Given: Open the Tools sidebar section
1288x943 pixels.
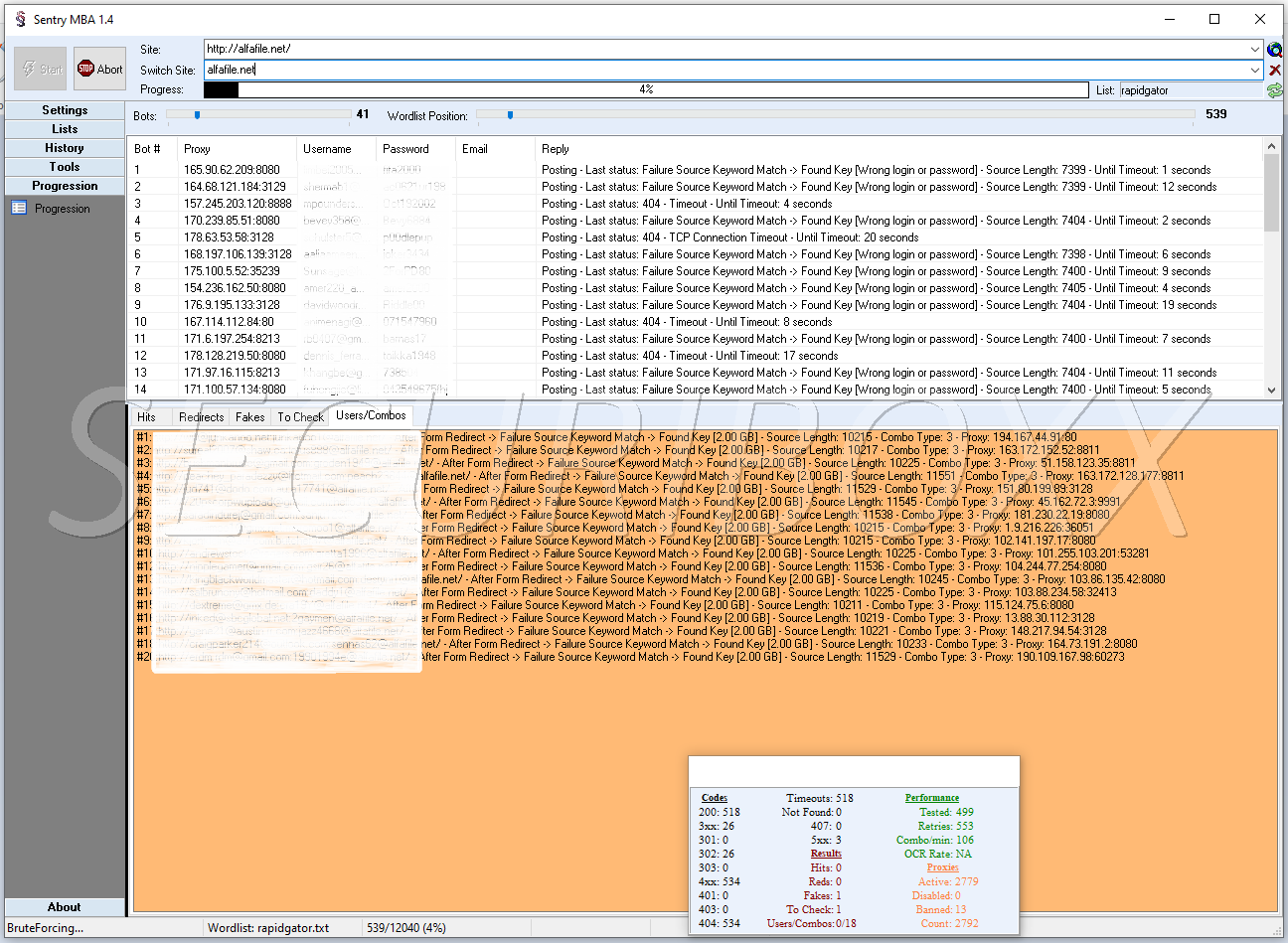Looking at the screenshot, I should tap(65, 167).
